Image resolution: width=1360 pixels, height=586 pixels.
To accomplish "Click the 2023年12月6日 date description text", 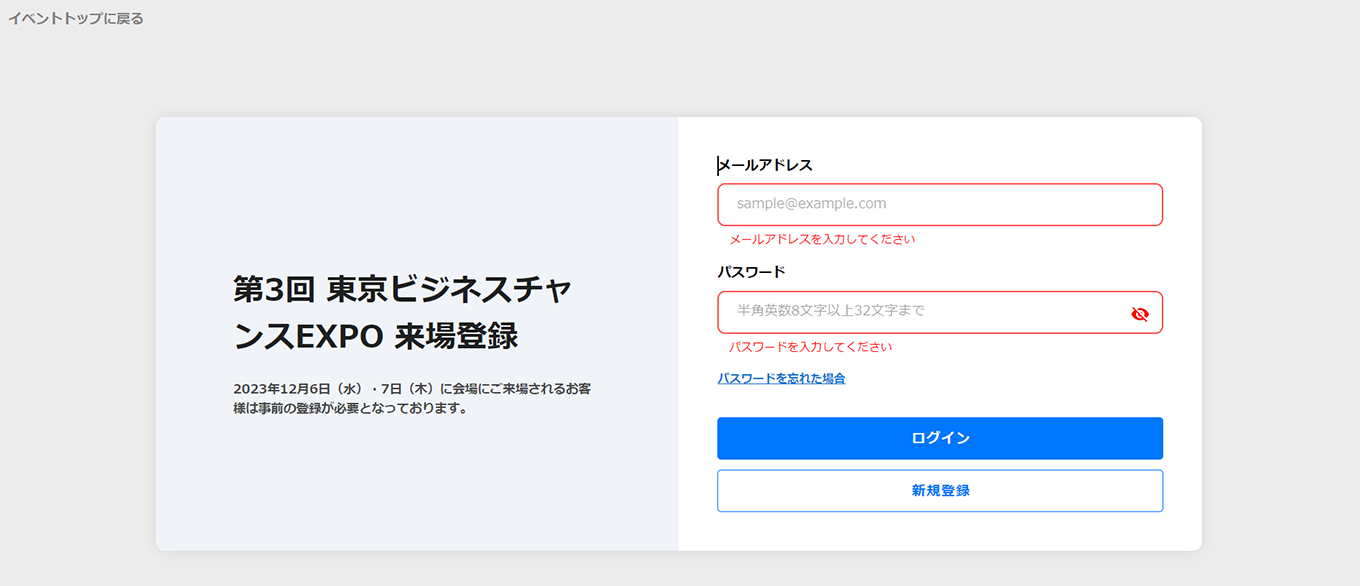I will point(412,388).
